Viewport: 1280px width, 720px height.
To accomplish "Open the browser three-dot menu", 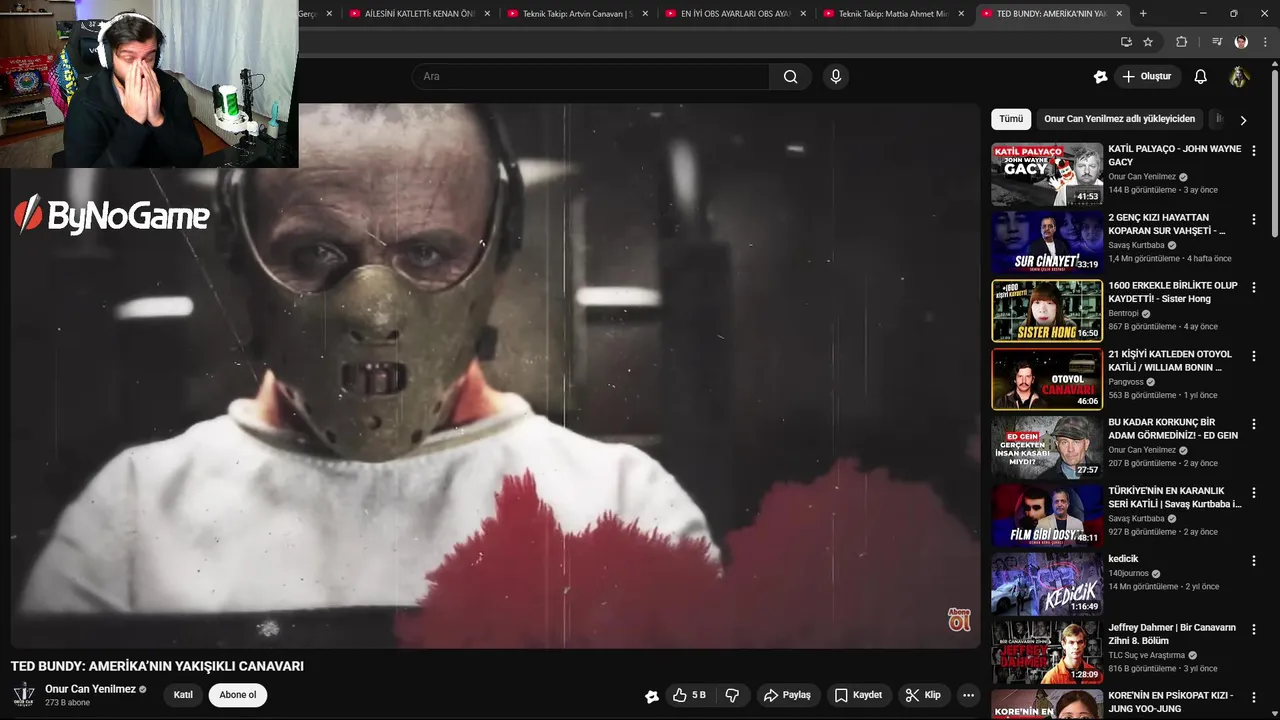I will tap(1265, 42).
